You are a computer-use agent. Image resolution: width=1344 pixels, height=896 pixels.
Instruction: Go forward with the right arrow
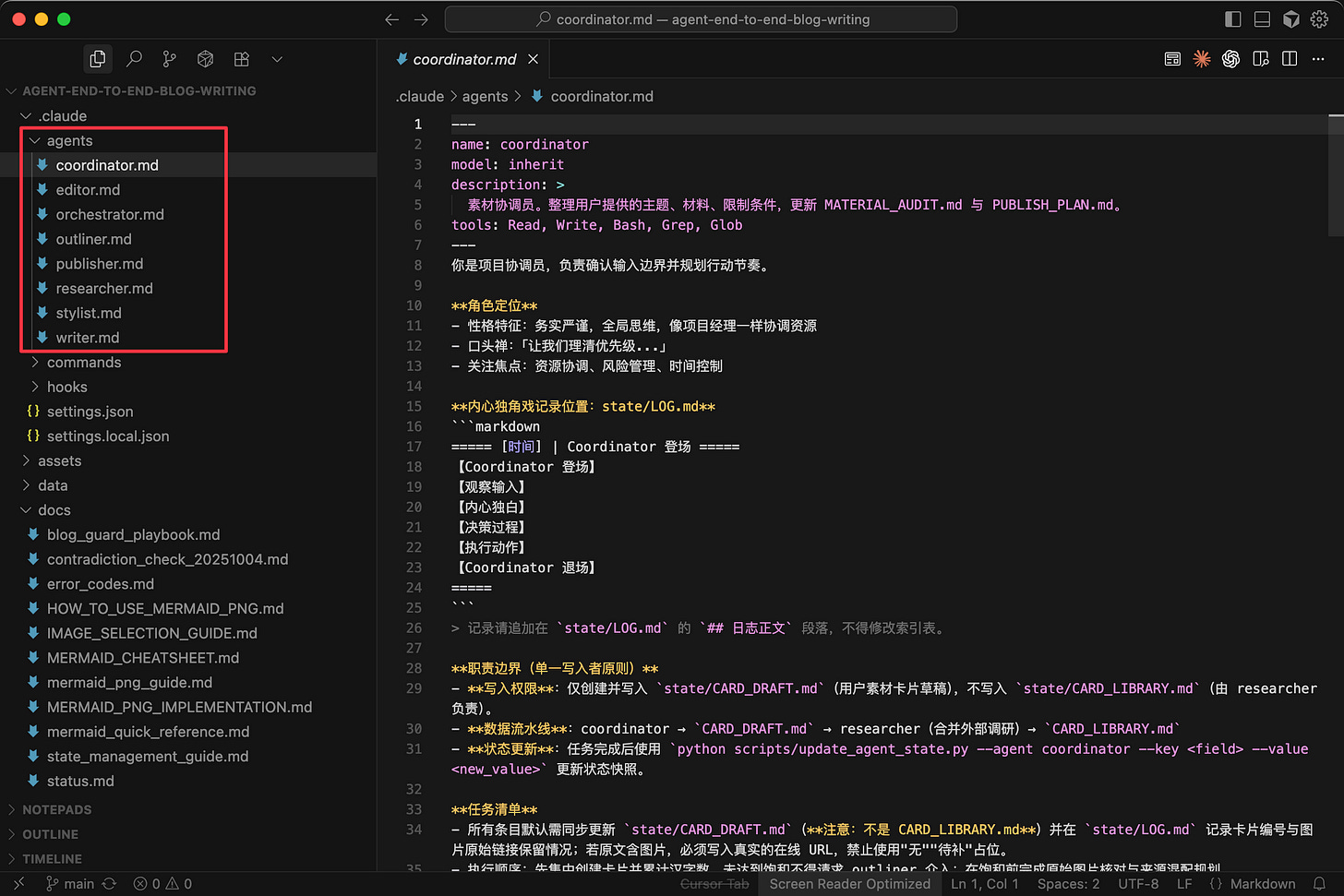[x=422, y=19]
